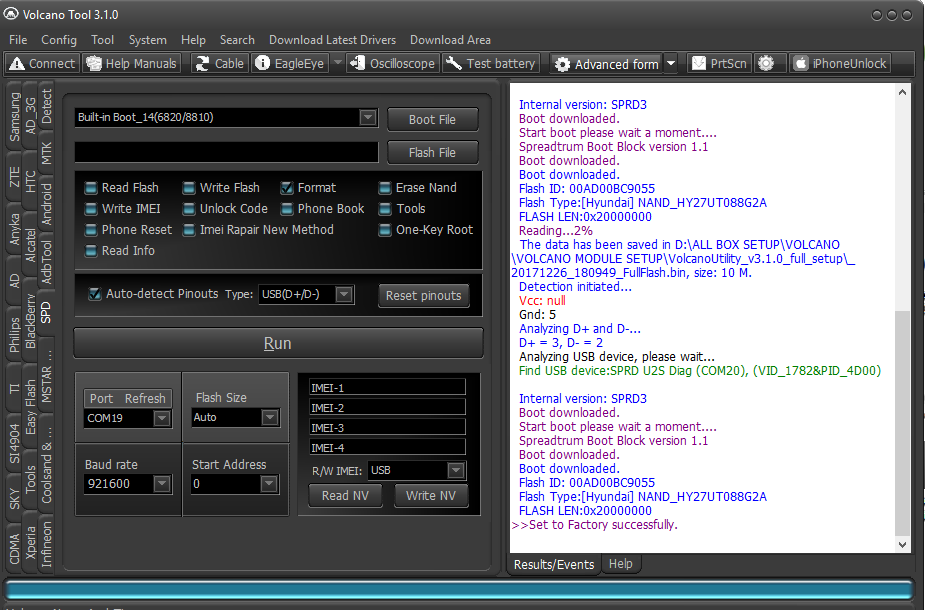This screenshot has width=925, height=610.
Task: Click the log scrollbar up arrow
Action: point(902,92)
